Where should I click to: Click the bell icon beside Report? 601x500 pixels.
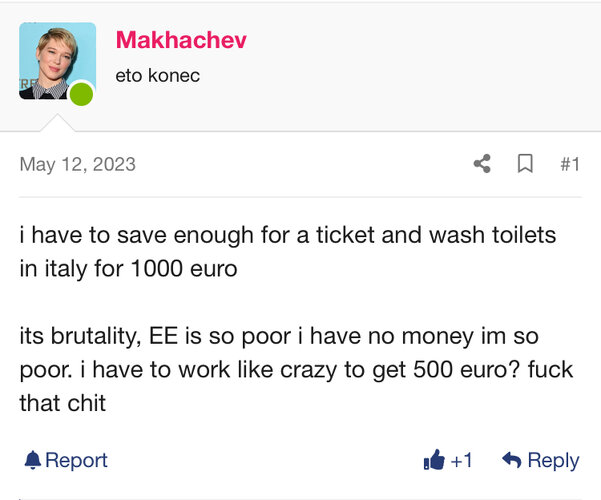[32, 460]
